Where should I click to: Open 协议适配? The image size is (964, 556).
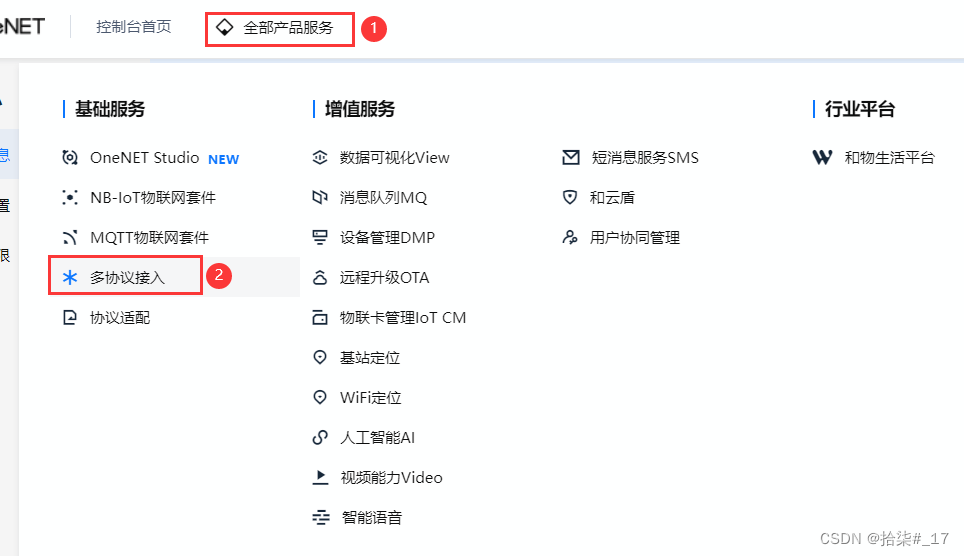pyautogui.click(x=120, y=317)
